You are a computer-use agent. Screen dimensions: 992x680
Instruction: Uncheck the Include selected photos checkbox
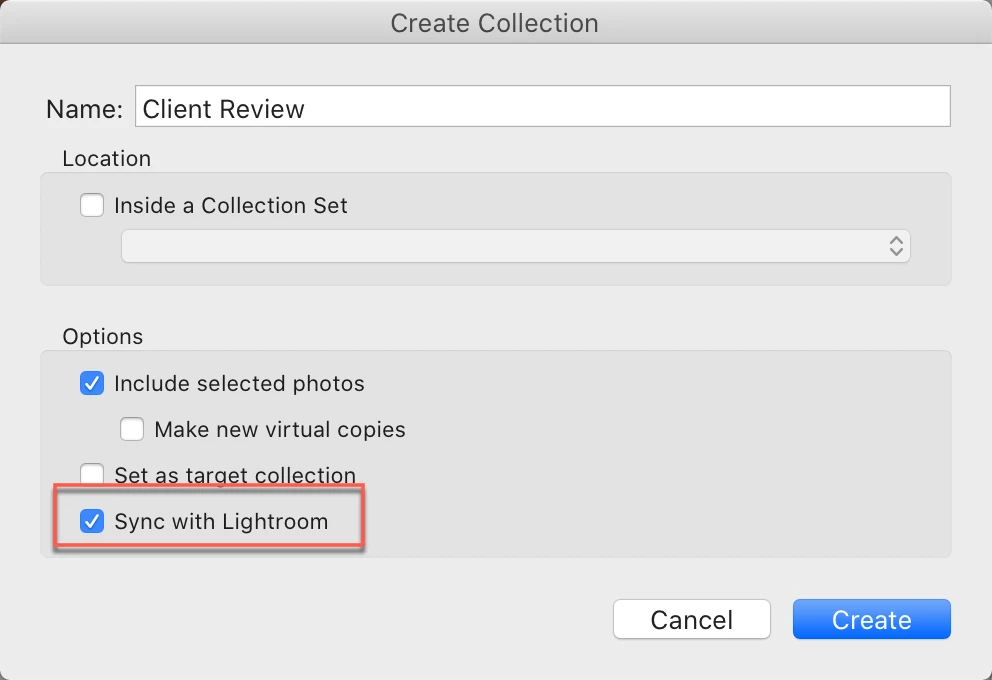[92, 383]
